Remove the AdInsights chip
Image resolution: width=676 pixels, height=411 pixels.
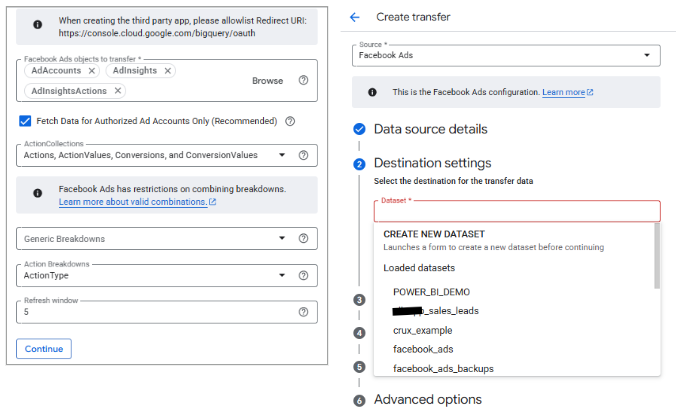[x=167, y=71]
